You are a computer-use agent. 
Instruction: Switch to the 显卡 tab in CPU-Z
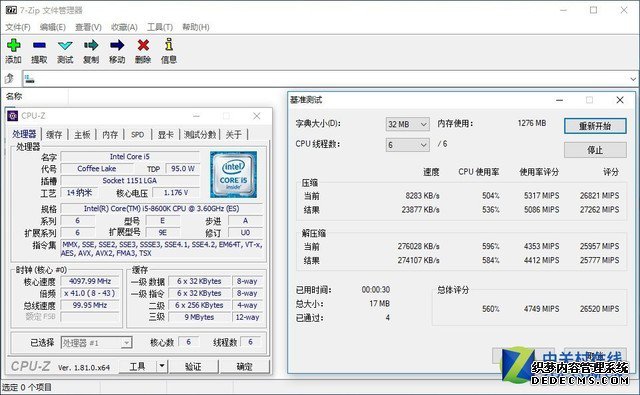click(165, 135)
